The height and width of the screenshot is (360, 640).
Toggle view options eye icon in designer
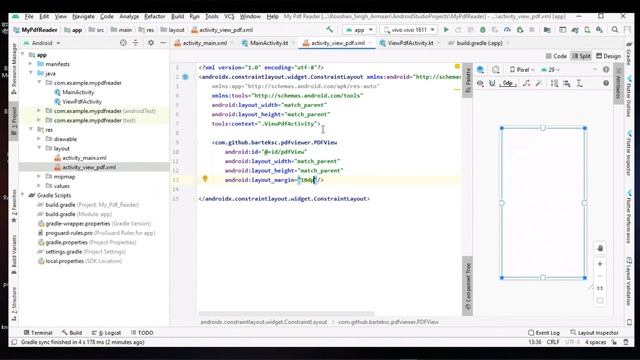480,83
